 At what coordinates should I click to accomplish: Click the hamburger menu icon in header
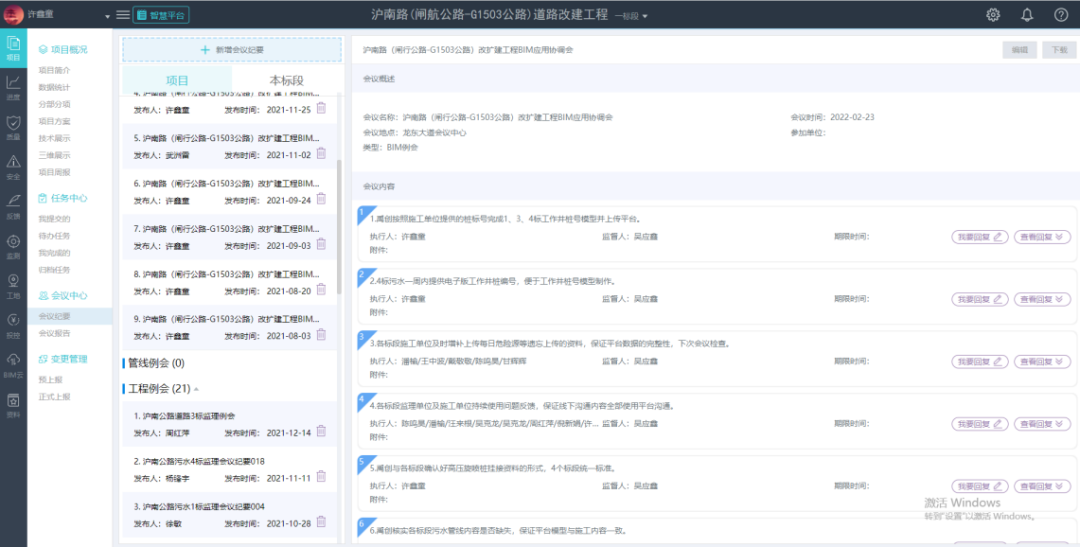point(123,14)
